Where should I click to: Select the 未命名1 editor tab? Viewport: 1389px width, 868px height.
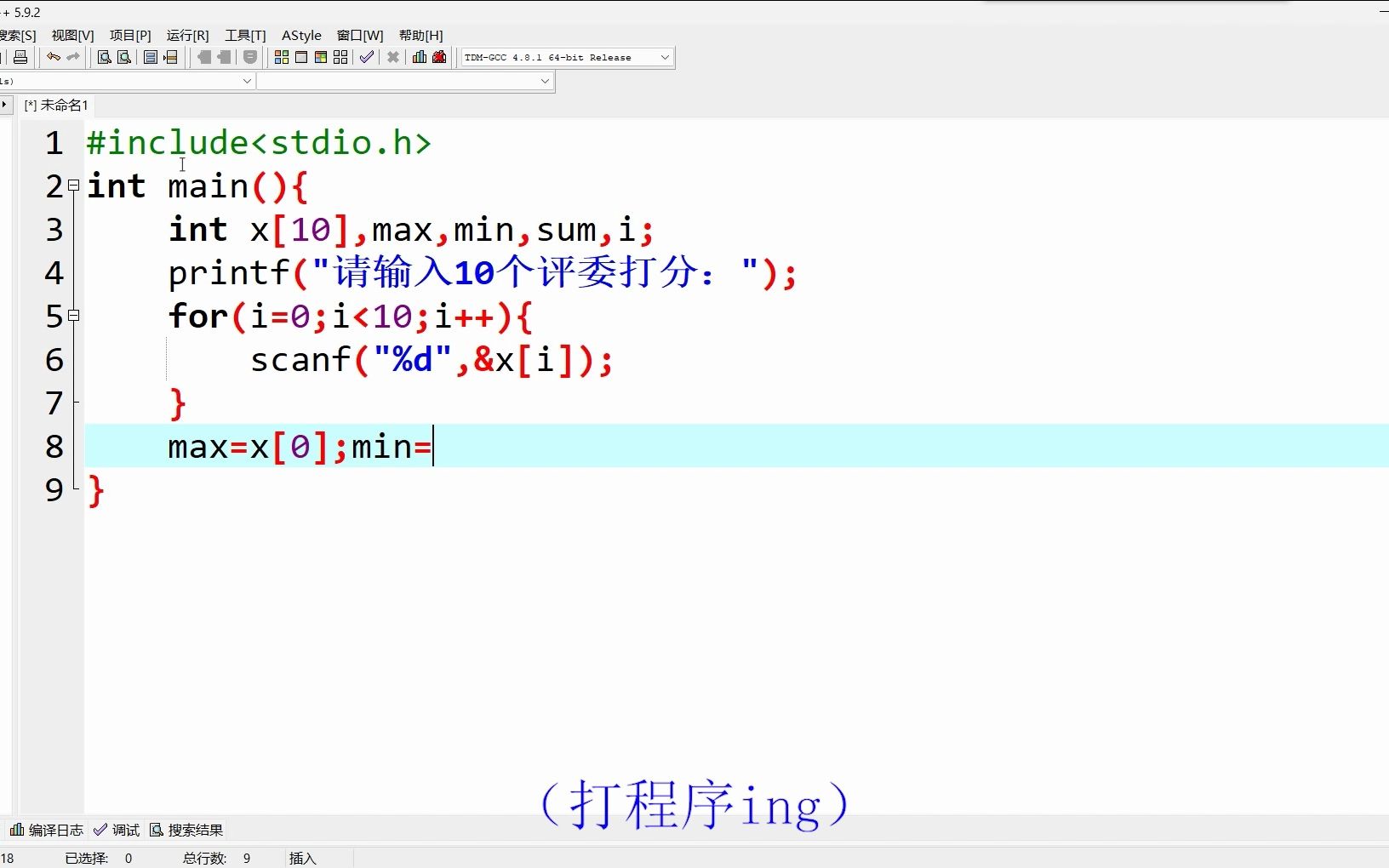tap(56, 104)
